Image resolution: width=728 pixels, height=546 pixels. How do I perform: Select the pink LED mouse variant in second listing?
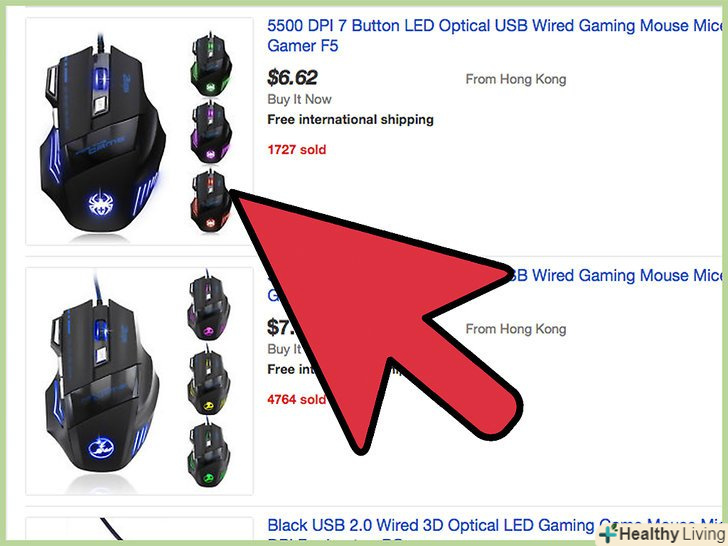[x=208, y=307]
